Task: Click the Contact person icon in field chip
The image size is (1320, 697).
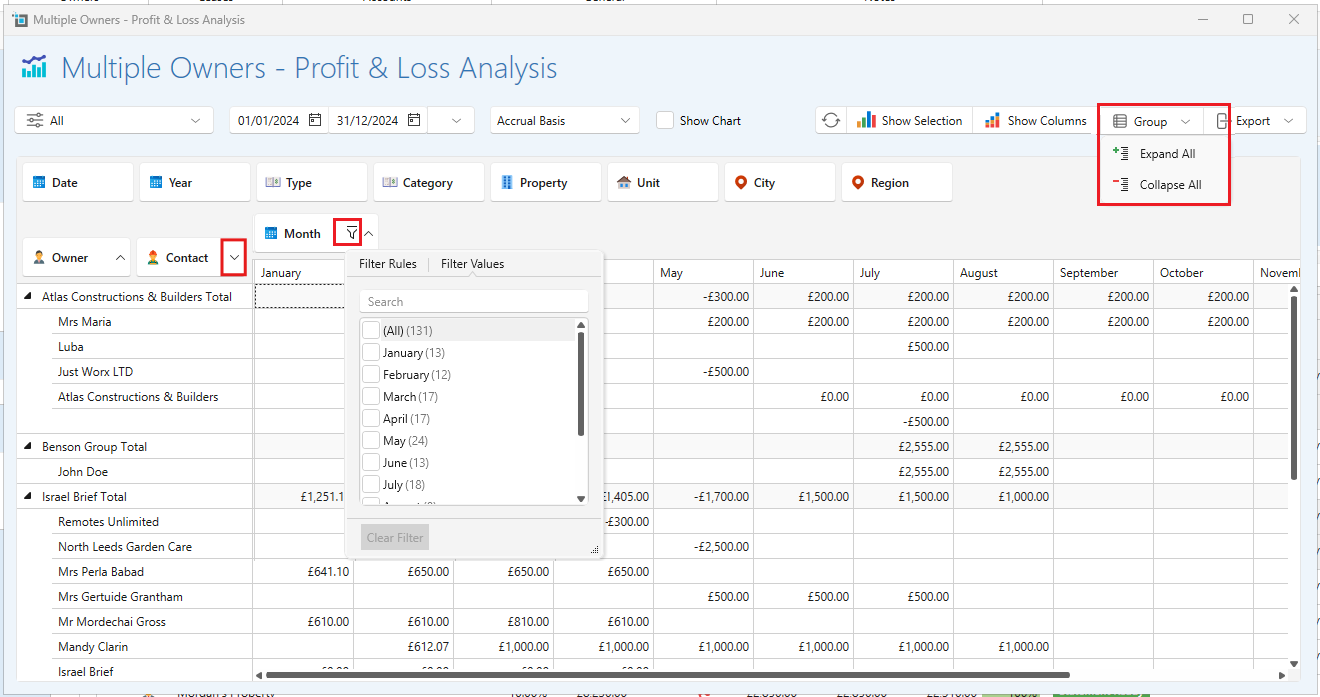Action: tap(153, 258)
